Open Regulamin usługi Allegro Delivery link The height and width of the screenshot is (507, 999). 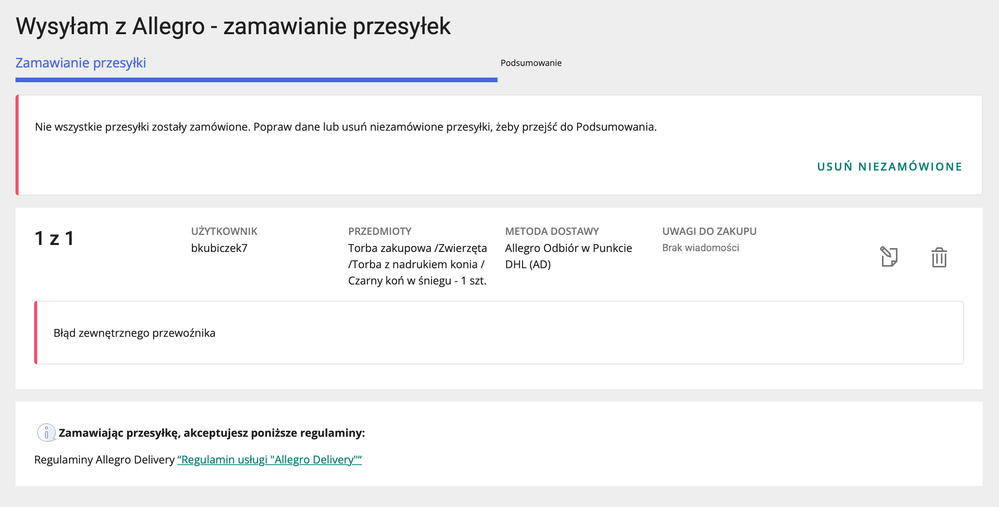pos(270,460)
